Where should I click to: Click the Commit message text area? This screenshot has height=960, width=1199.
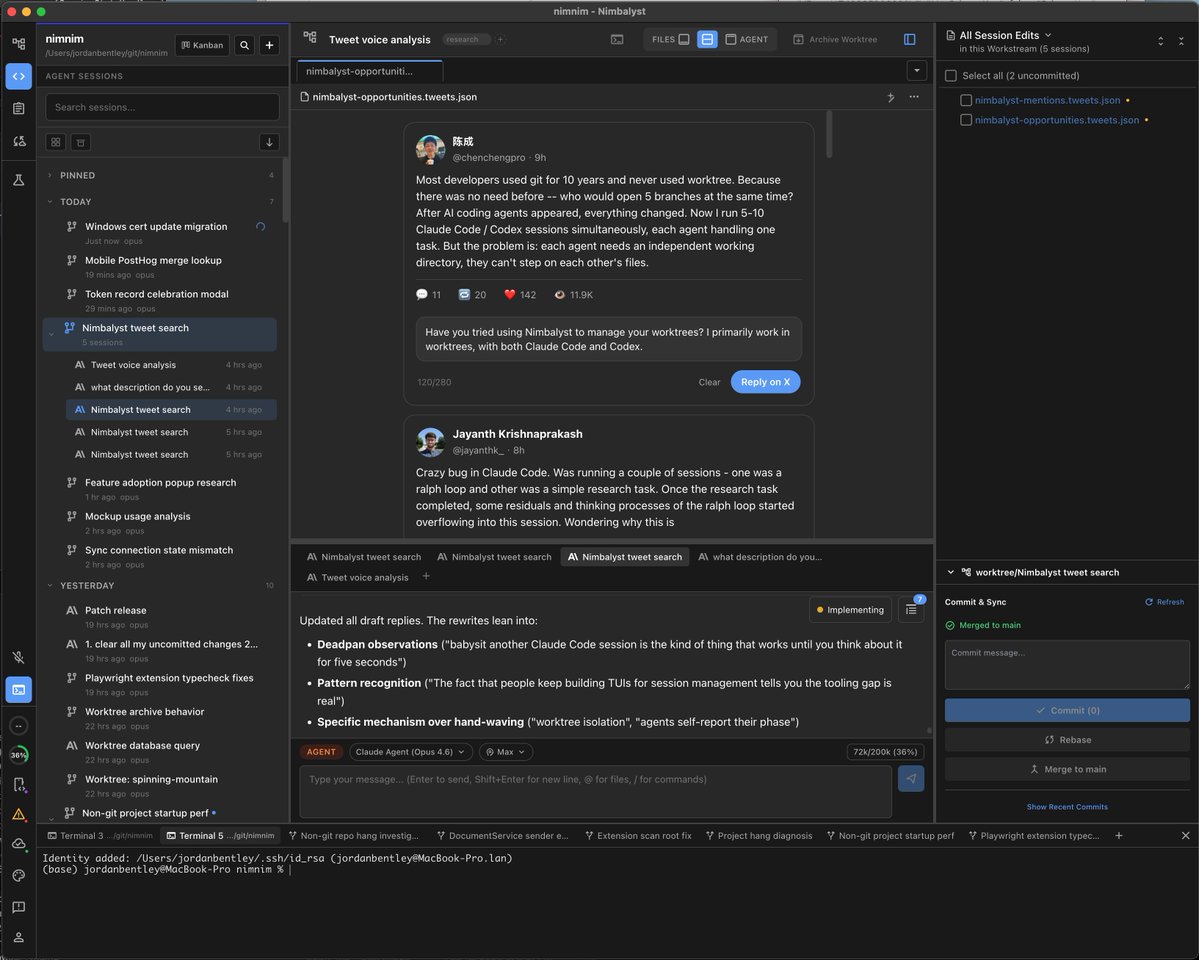[1067, 665]
